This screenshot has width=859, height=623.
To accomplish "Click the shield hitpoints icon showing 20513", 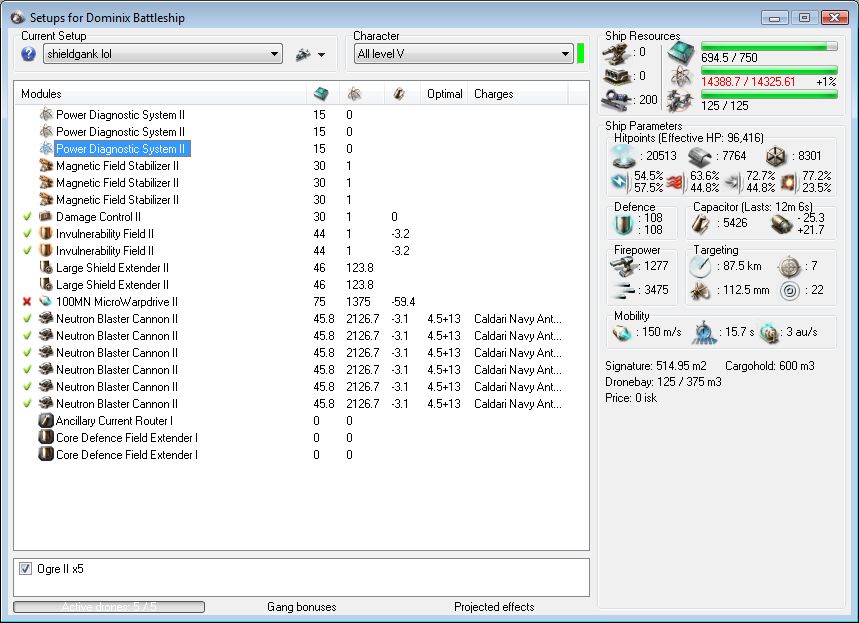I will click(624, 157).
